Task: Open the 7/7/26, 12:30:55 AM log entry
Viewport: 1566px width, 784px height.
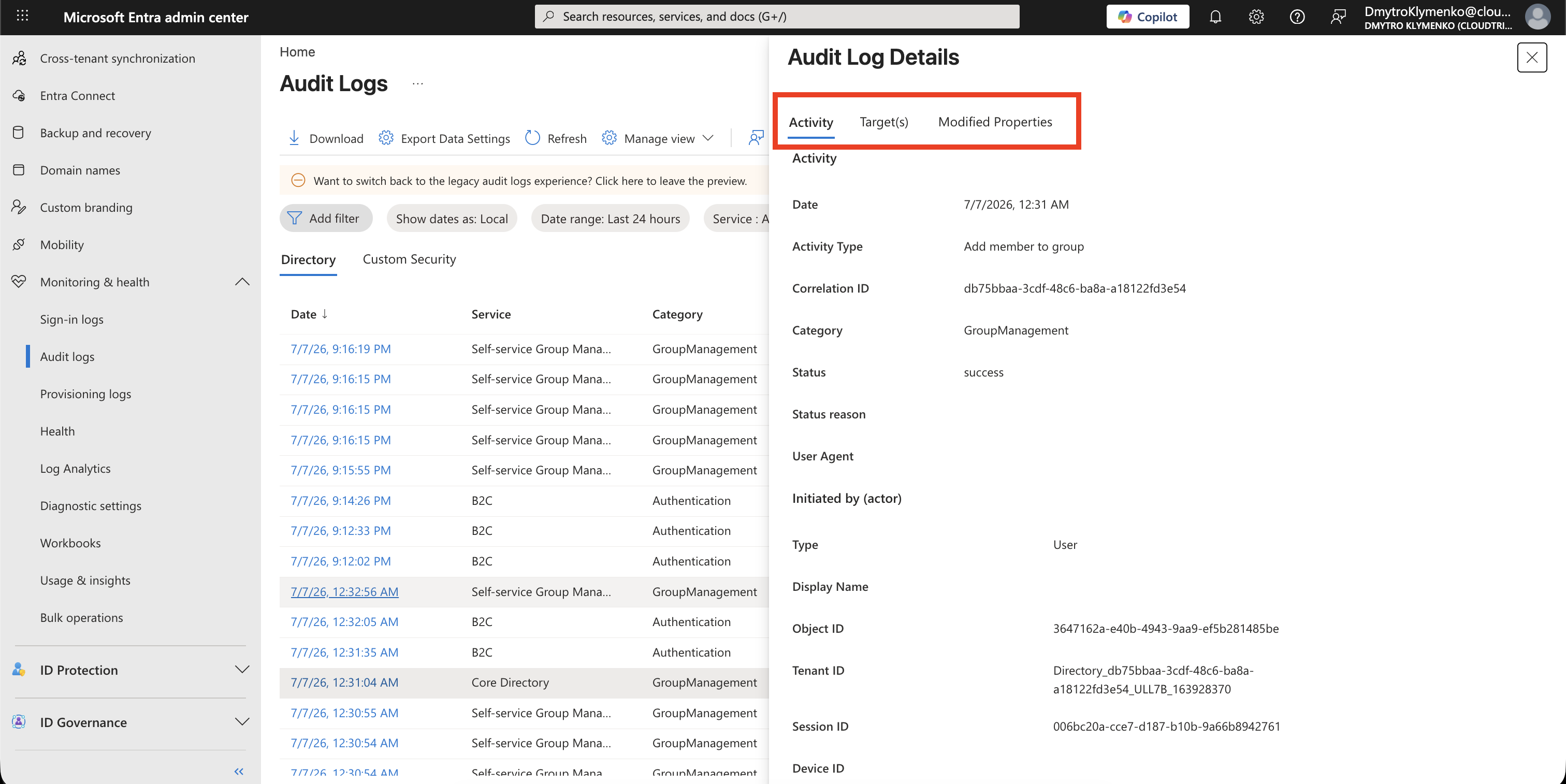Action: [x=344, y=713]
